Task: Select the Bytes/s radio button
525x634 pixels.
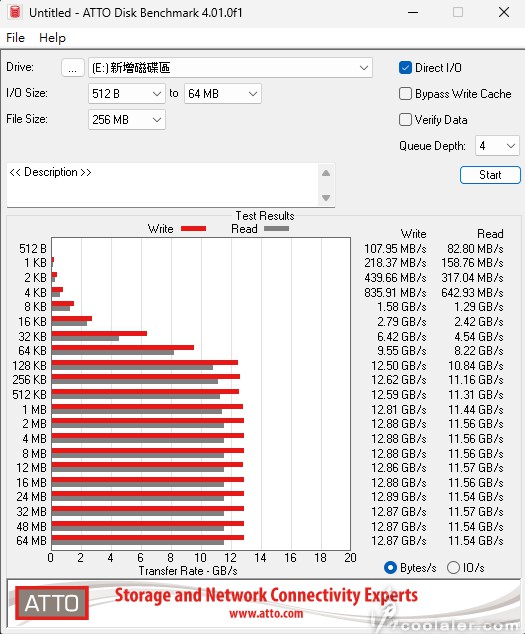Action: pos(390,568)
